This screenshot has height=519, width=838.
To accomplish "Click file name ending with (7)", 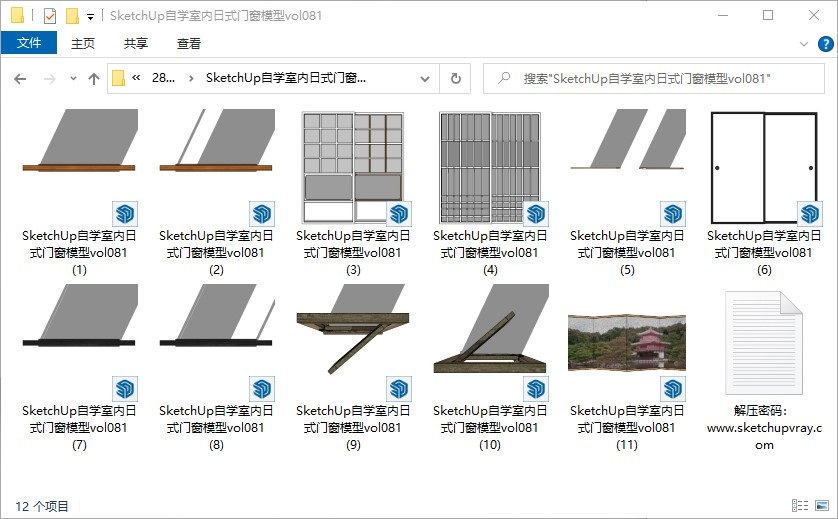I will pyautogui.click(x=79, y=428).
